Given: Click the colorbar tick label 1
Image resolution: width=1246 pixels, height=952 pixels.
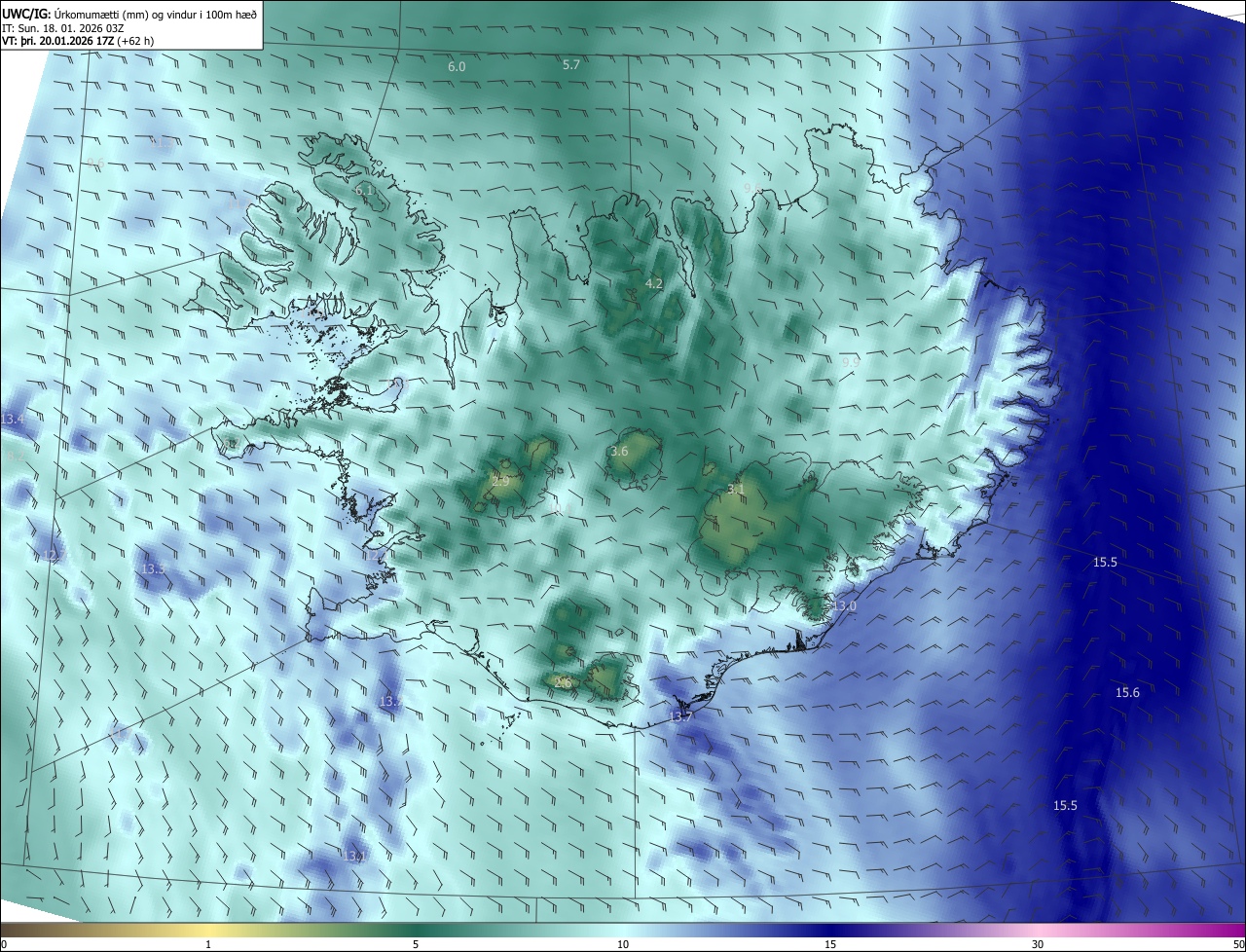Looking at the screenshot, I should [208, 944].
